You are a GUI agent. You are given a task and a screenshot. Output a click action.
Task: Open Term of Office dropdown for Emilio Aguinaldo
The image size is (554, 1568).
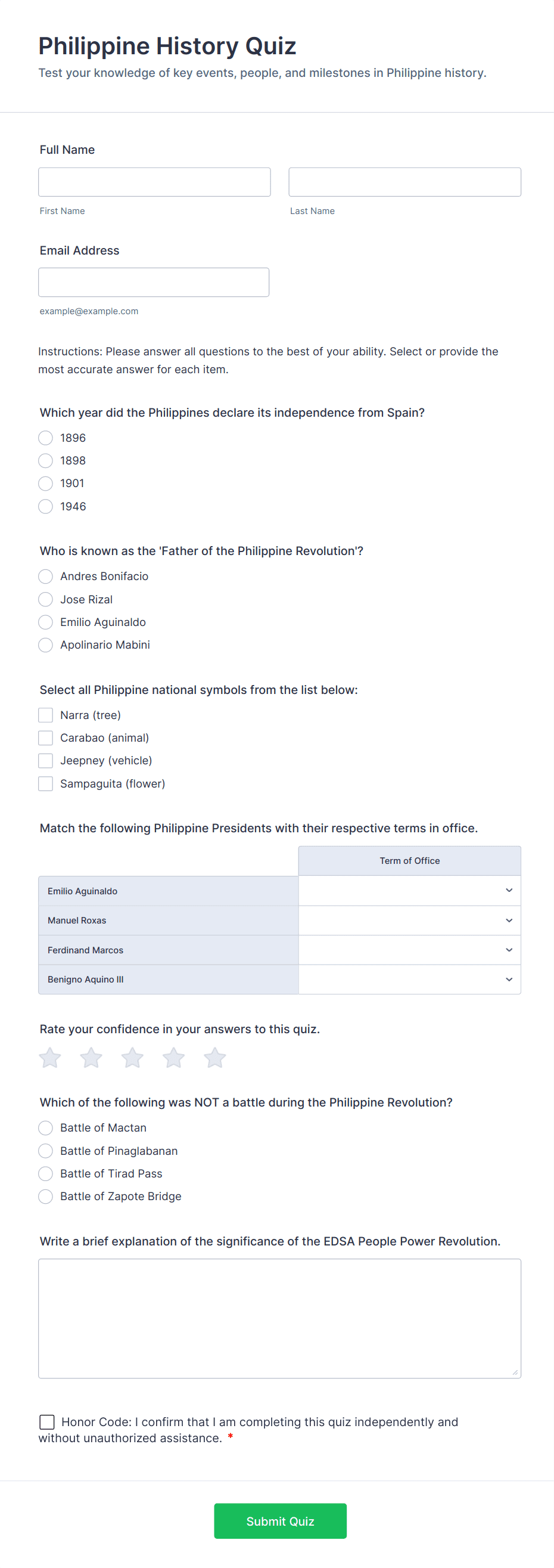click(x=409, y=891)
